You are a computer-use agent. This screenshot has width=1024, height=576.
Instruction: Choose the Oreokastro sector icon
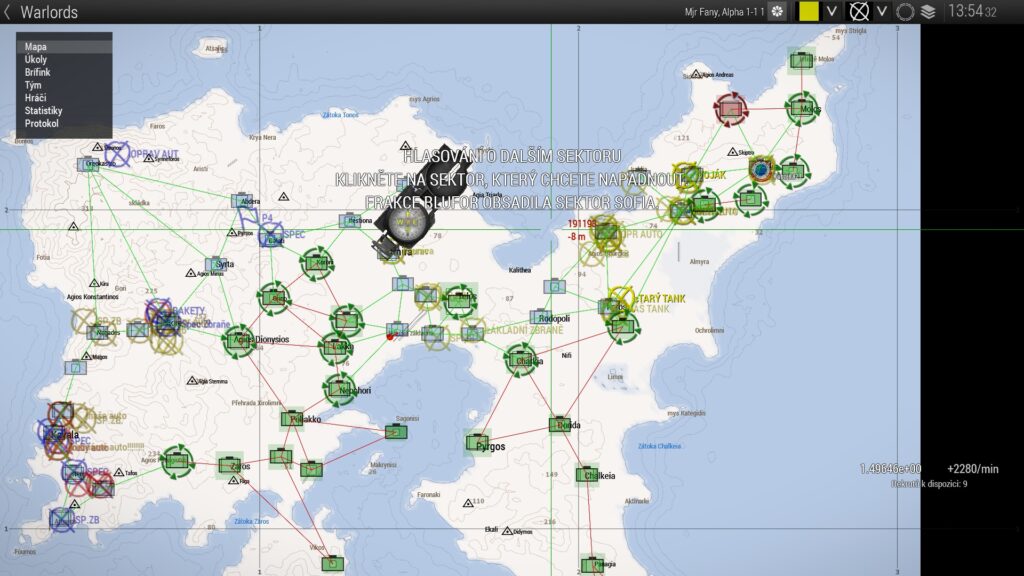click(x=87, y=164)
